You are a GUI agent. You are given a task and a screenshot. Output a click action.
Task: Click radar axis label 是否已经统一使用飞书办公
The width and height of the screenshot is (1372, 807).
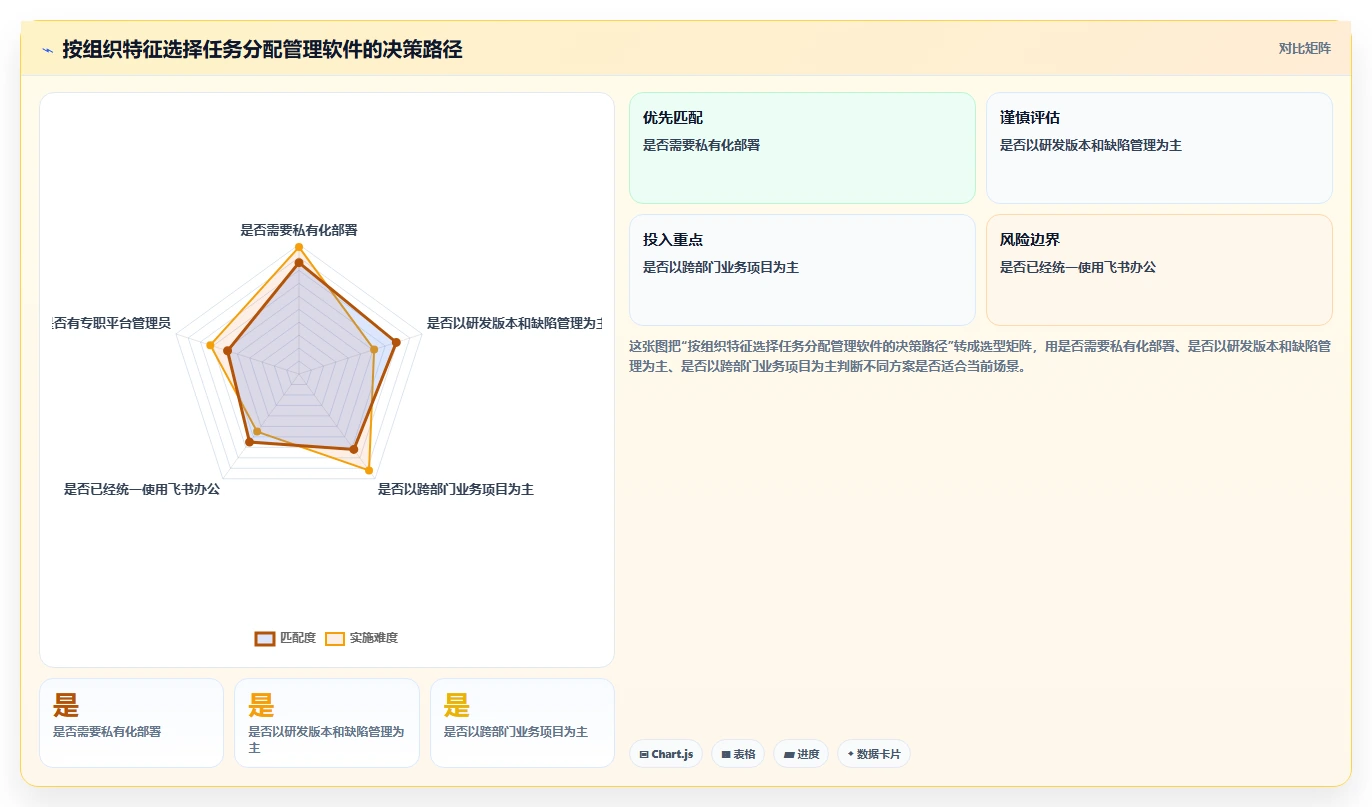(142, 489)
